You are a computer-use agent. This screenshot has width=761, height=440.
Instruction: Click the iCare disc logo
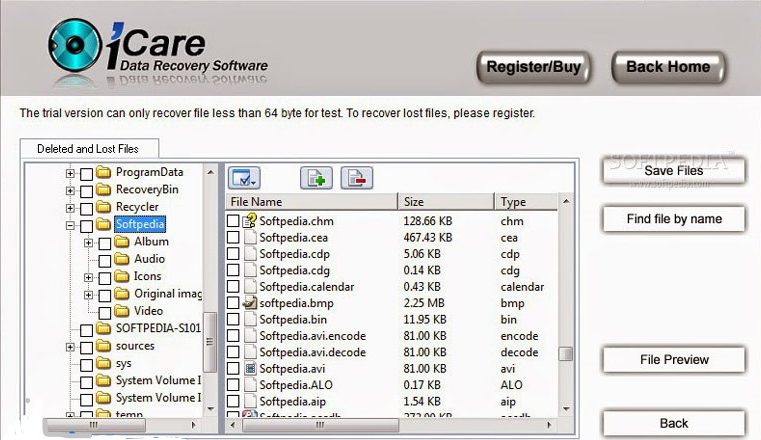[74, 46]
